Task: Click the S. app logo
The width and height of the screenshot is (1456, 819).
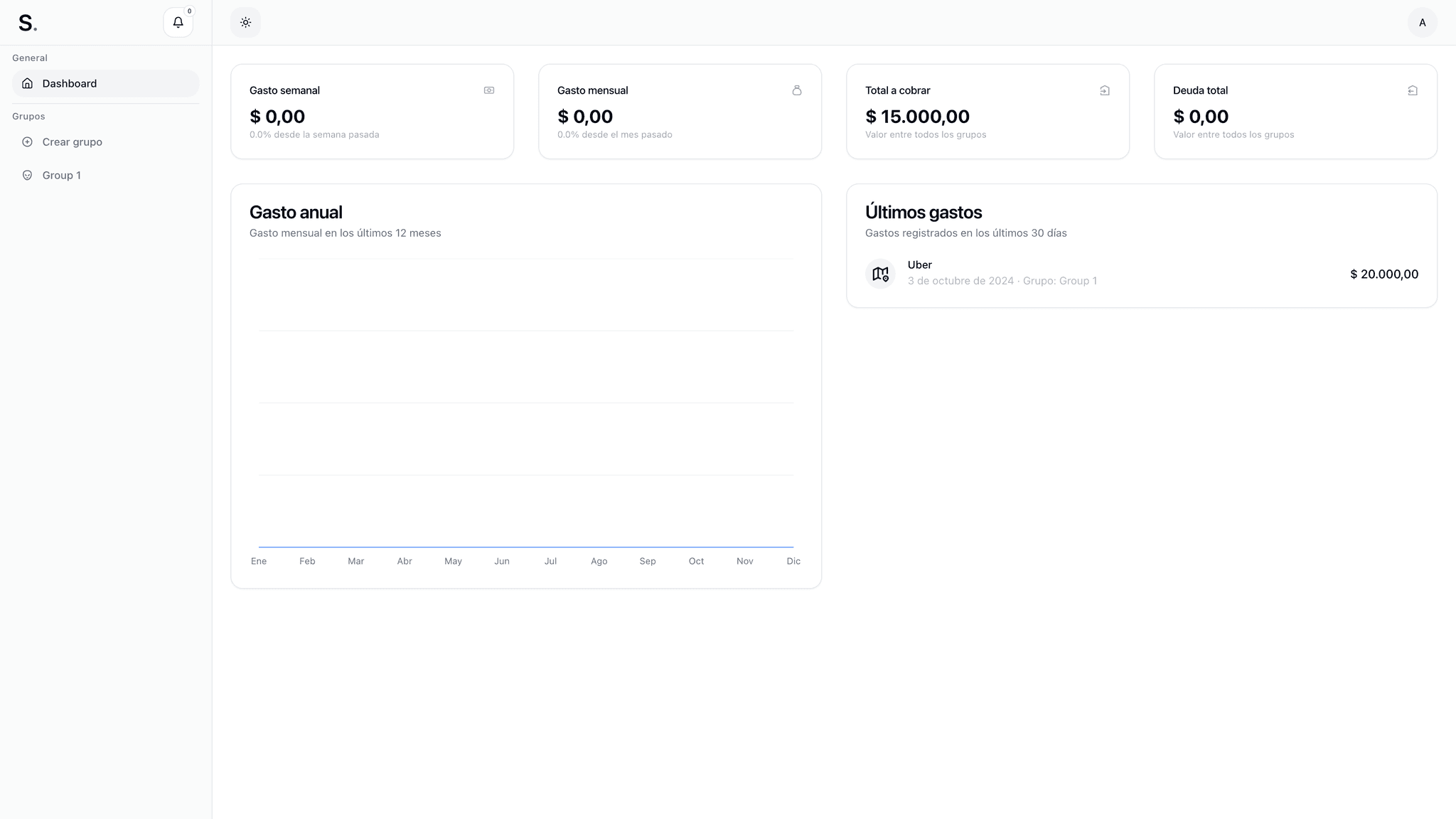Action: (27, 23)
